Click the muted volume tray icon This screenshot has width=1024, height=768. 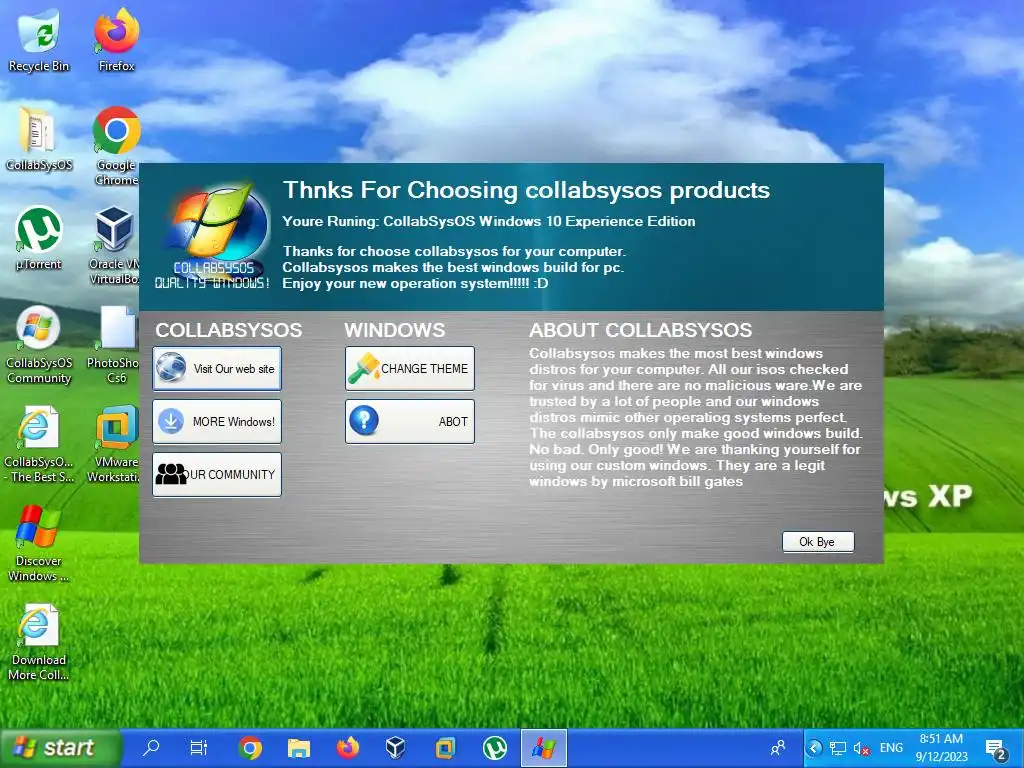pos(861,748)
